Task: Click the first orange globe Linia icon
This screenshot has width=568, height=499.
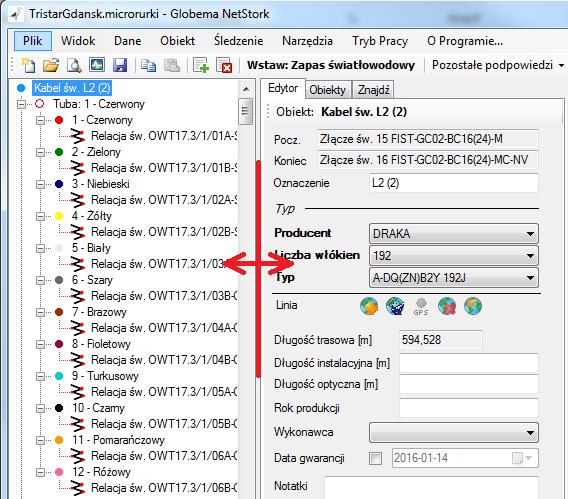Action: point(369,306)
